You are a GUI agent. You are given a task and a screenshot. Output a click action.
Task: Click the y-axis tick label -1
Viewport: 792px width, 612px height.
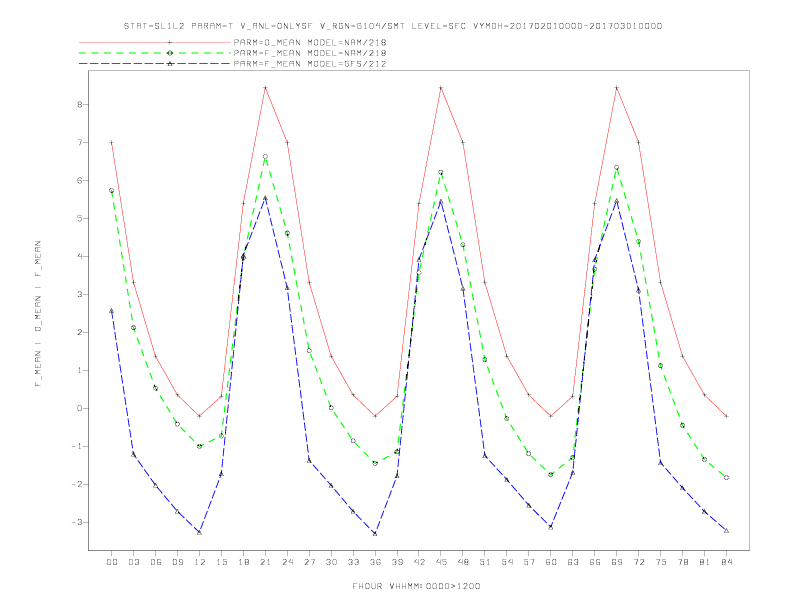coord(76,446)
